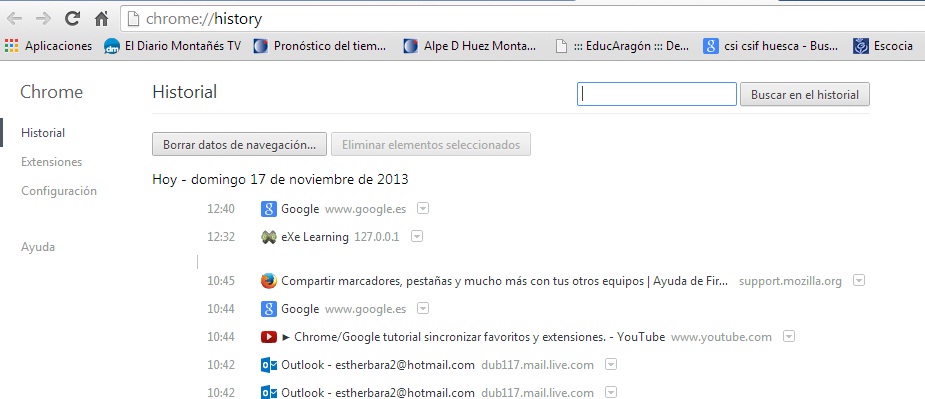This screenshot has width=925, height=399.
Task: Click the 127.0.0.1 address text
Action: pos(376,237)
